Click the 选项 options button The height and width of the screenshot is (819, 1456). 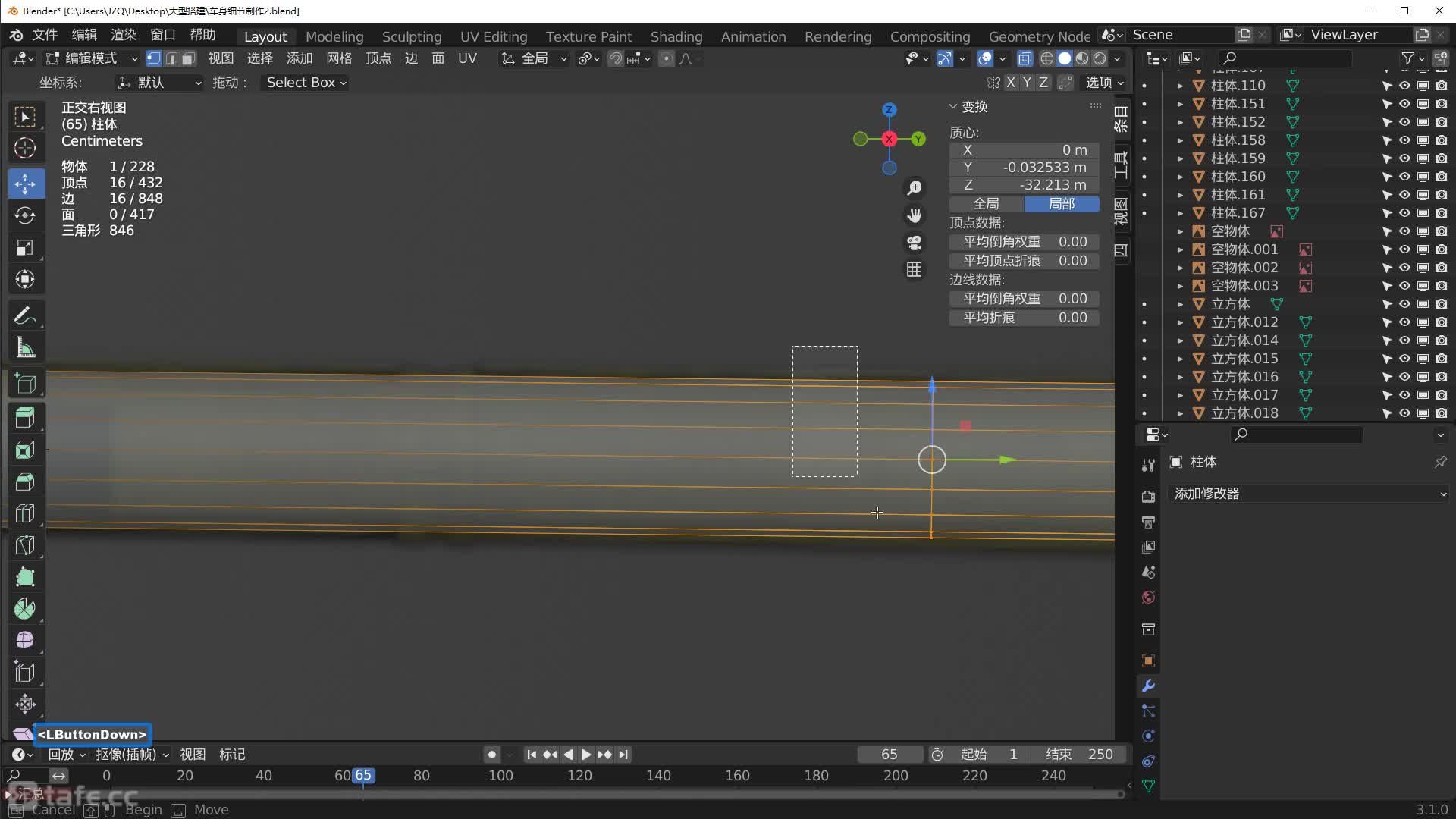pyautogui.click(x=1104, y=83)
